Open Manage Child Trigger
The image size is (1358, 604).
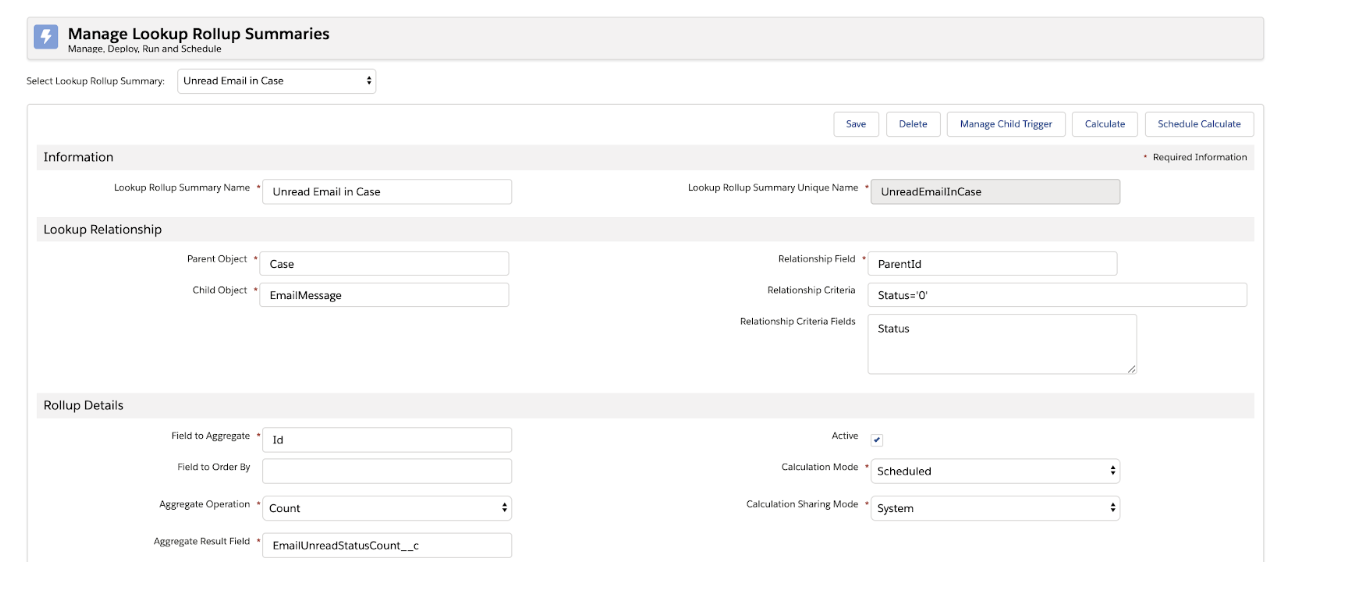[x=1006, y=124]
